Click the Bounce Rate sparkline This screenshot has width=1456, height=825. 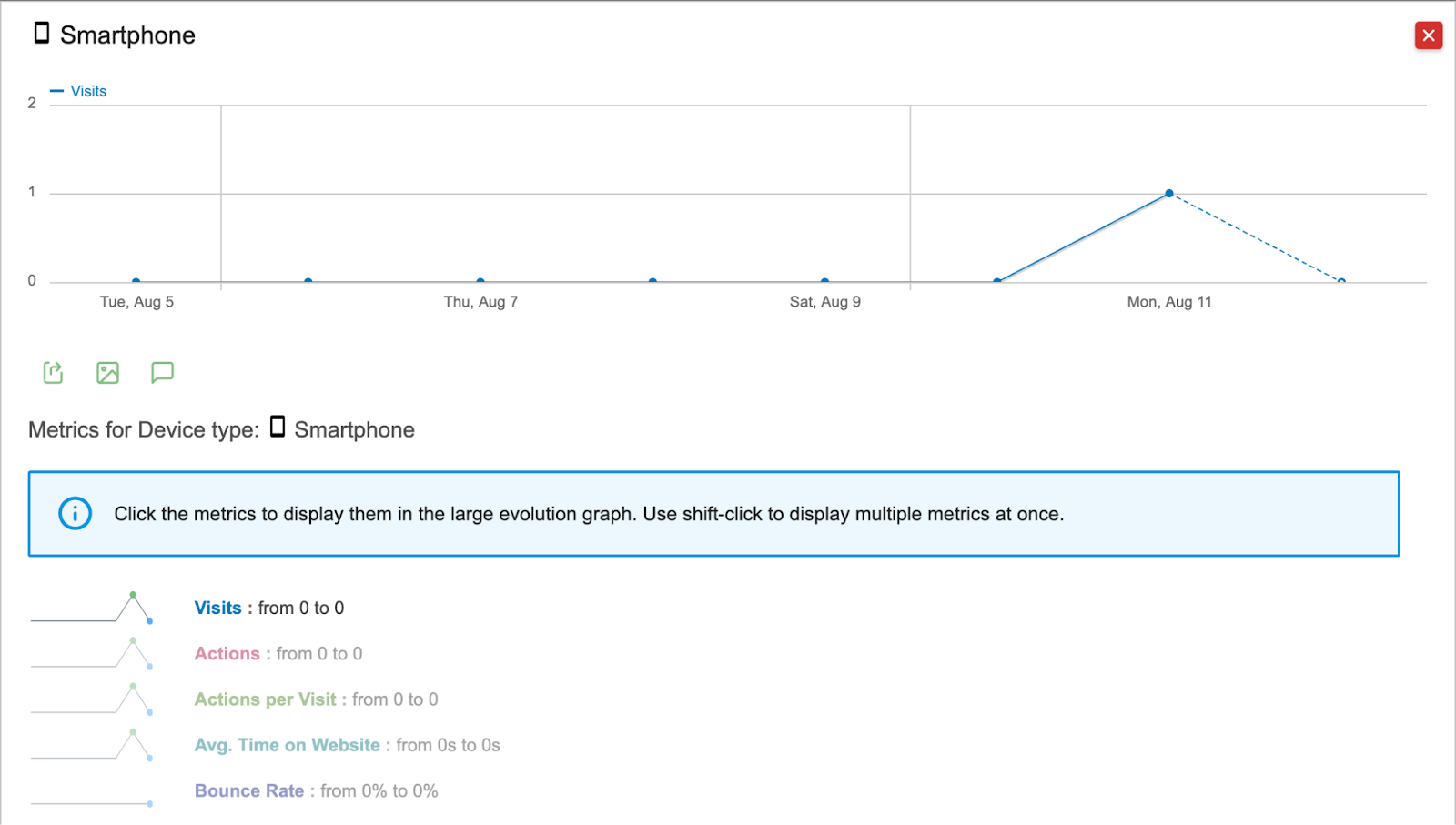tap(91, 801)
